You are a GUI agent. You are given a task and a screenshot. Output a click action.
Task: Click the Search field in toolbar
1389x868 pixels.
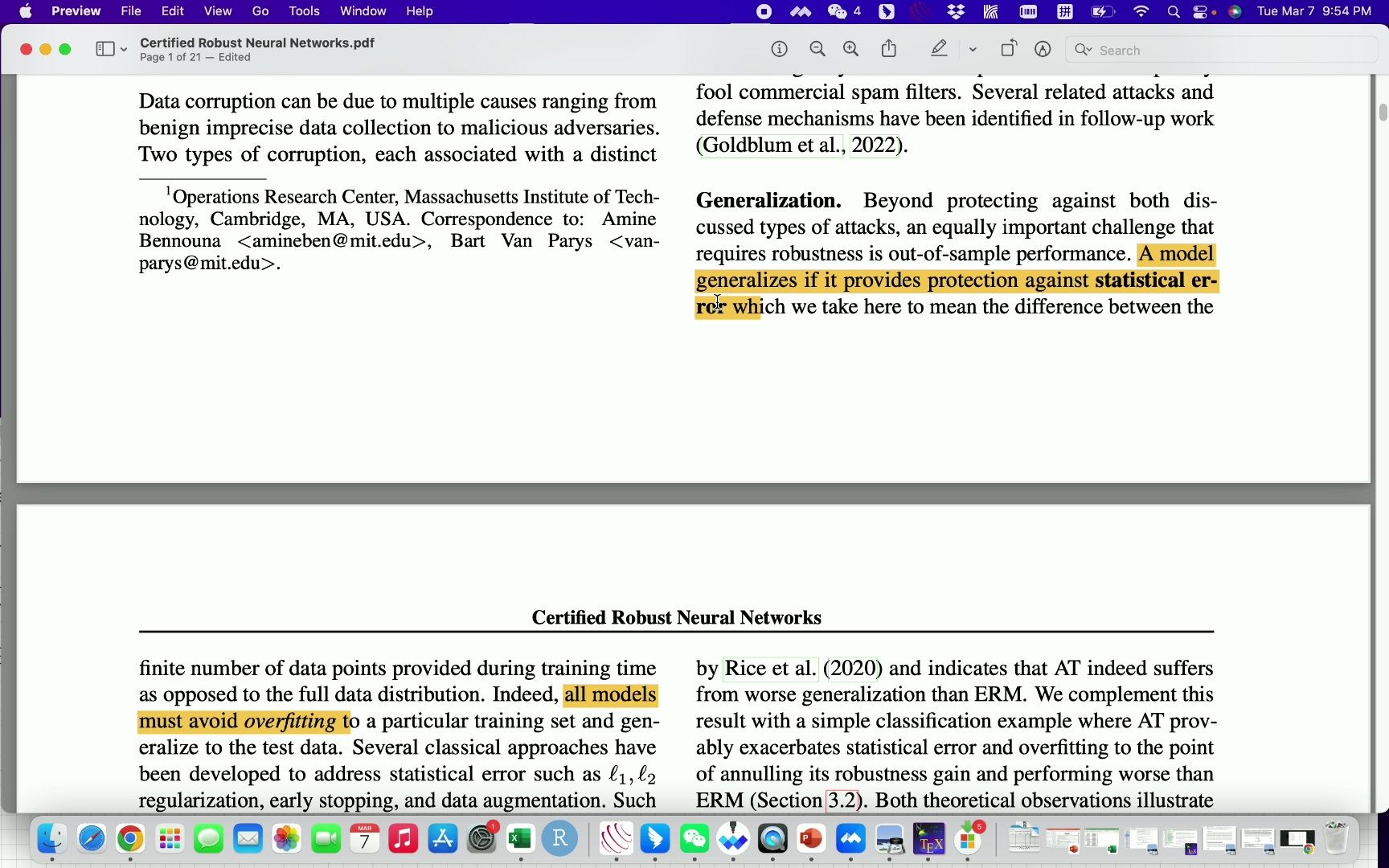[1222, 50]
